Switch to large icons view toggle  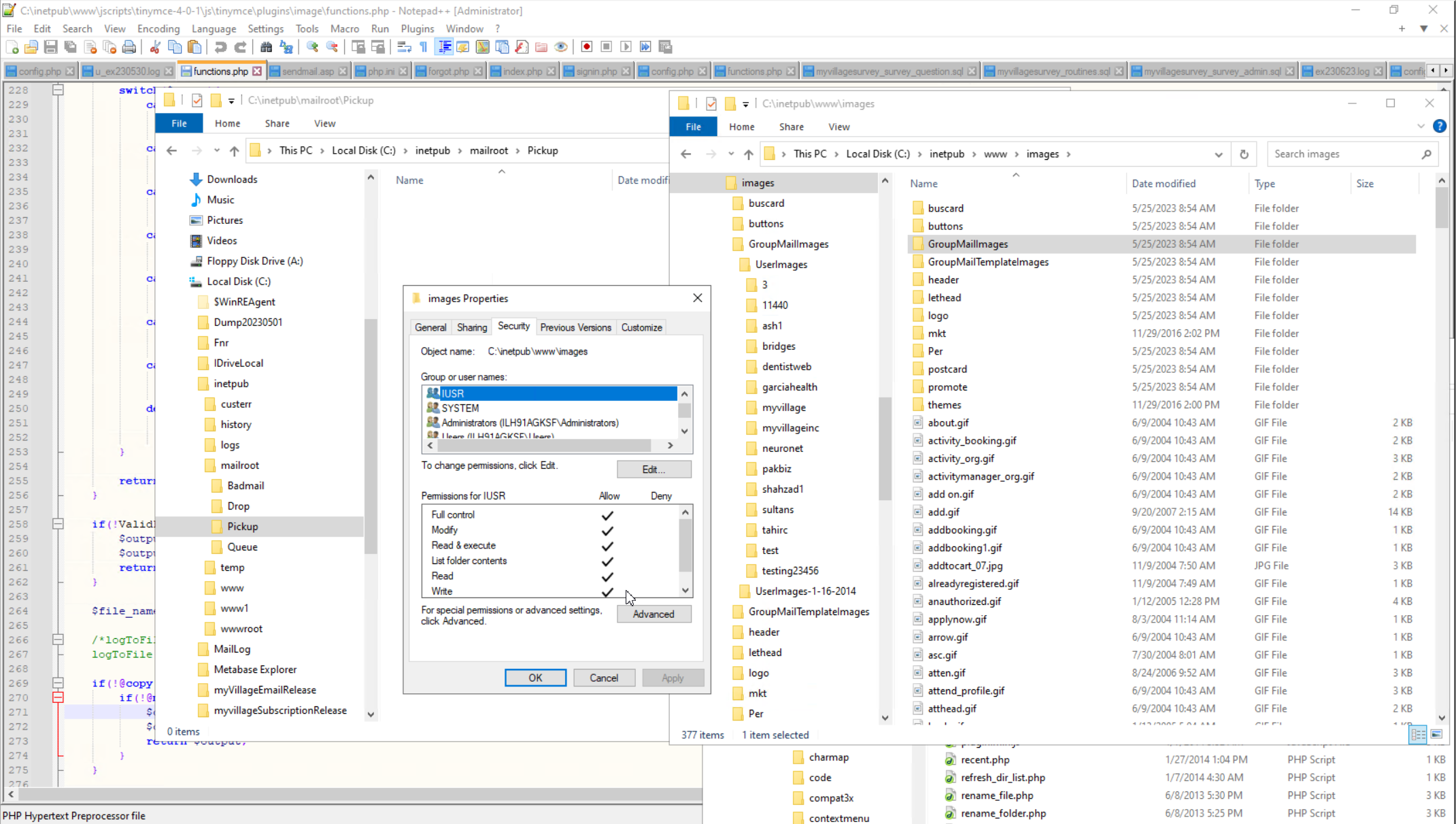point(1437,735)
